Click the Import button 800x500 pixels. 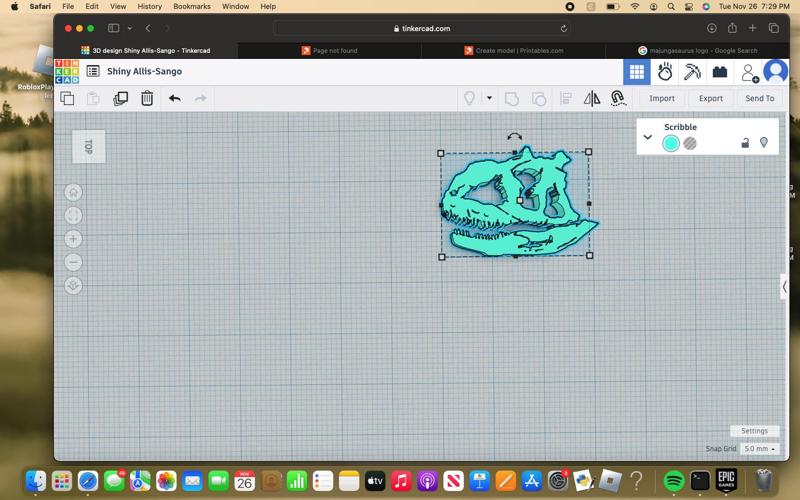click(x=662, y=98)
